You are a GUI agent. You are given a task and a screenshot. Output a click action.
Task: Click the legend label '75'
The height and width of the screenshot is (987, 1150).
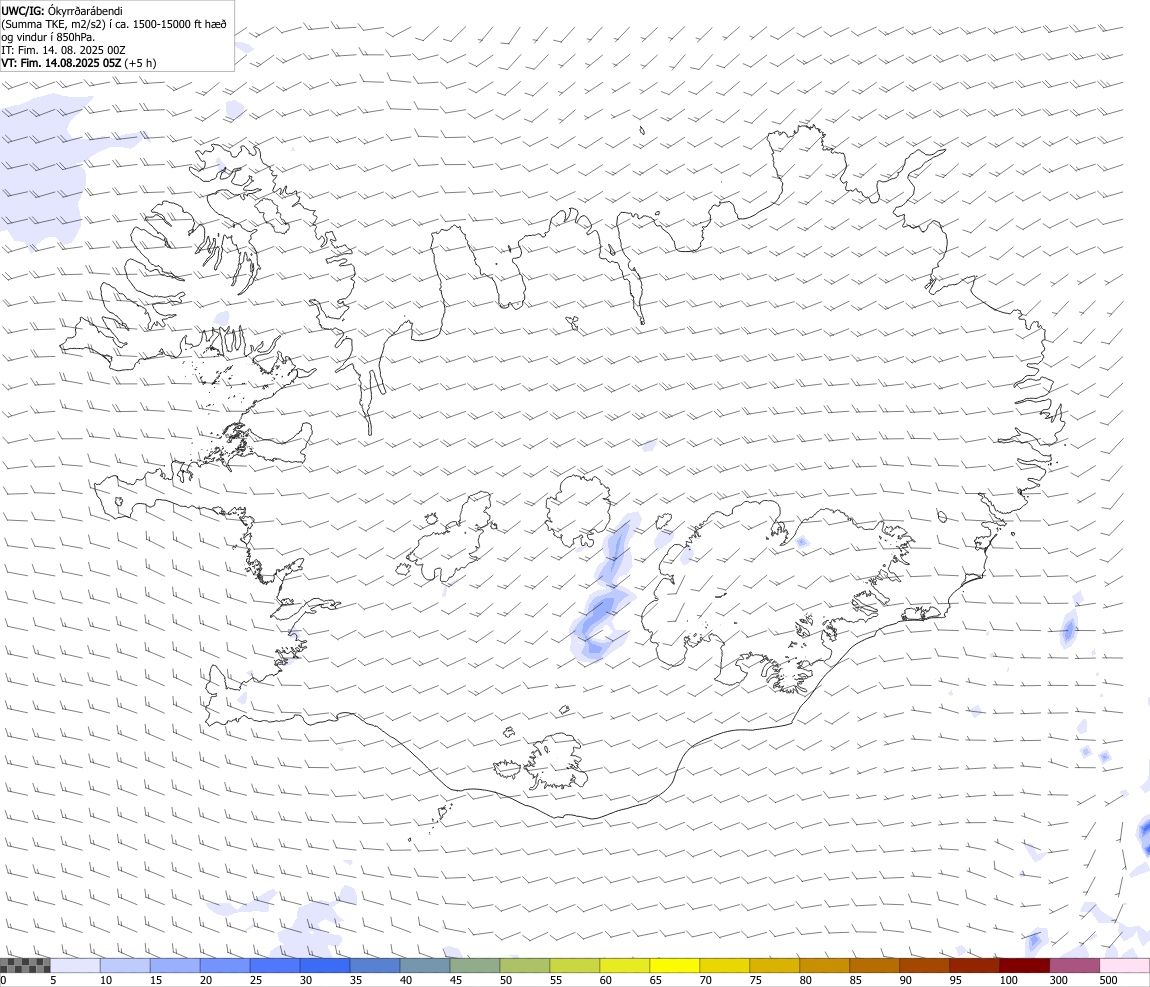[x=755, y=980]
